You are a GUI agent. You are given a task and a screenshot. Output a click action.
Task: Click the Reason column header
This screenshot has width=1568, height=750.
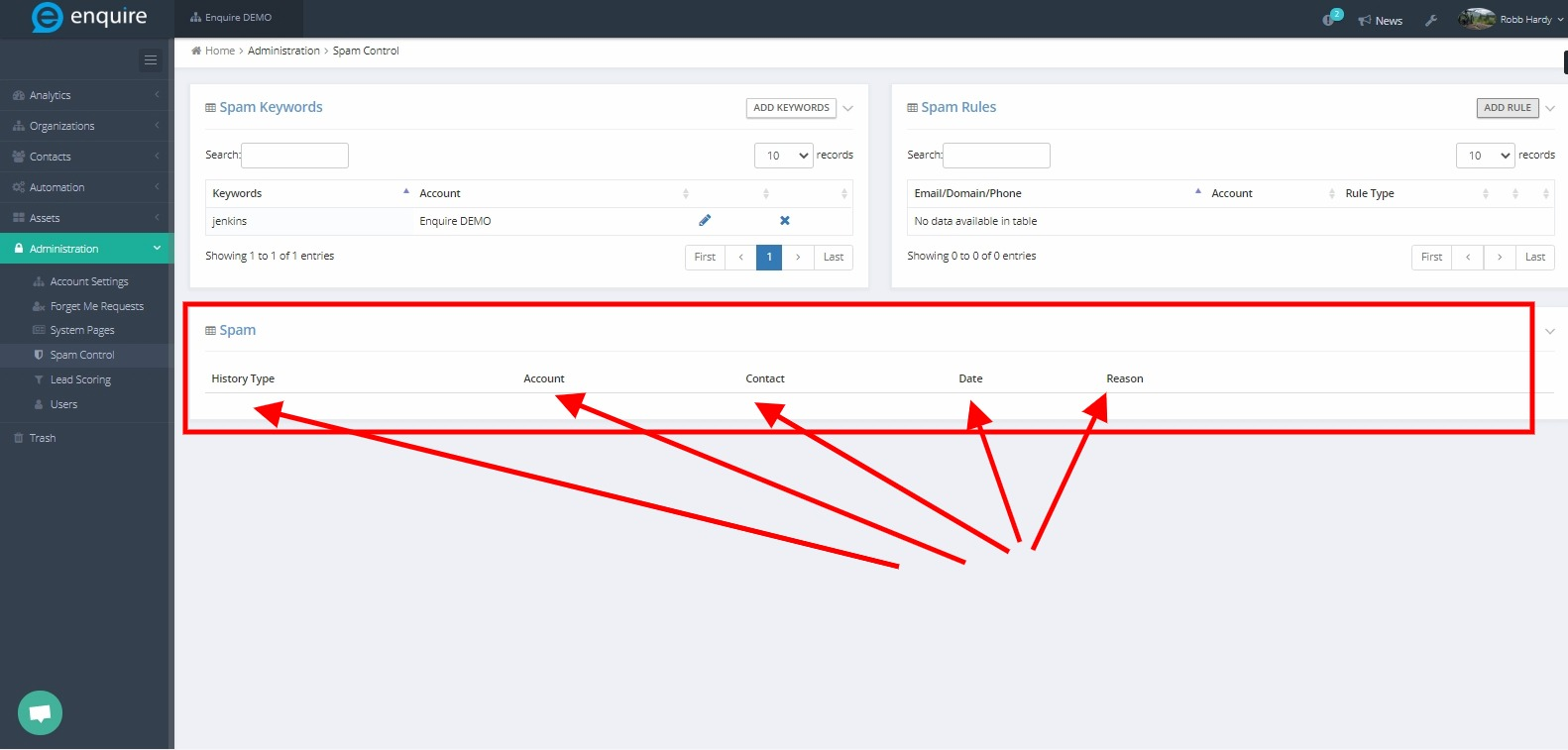pos(1125,378)
